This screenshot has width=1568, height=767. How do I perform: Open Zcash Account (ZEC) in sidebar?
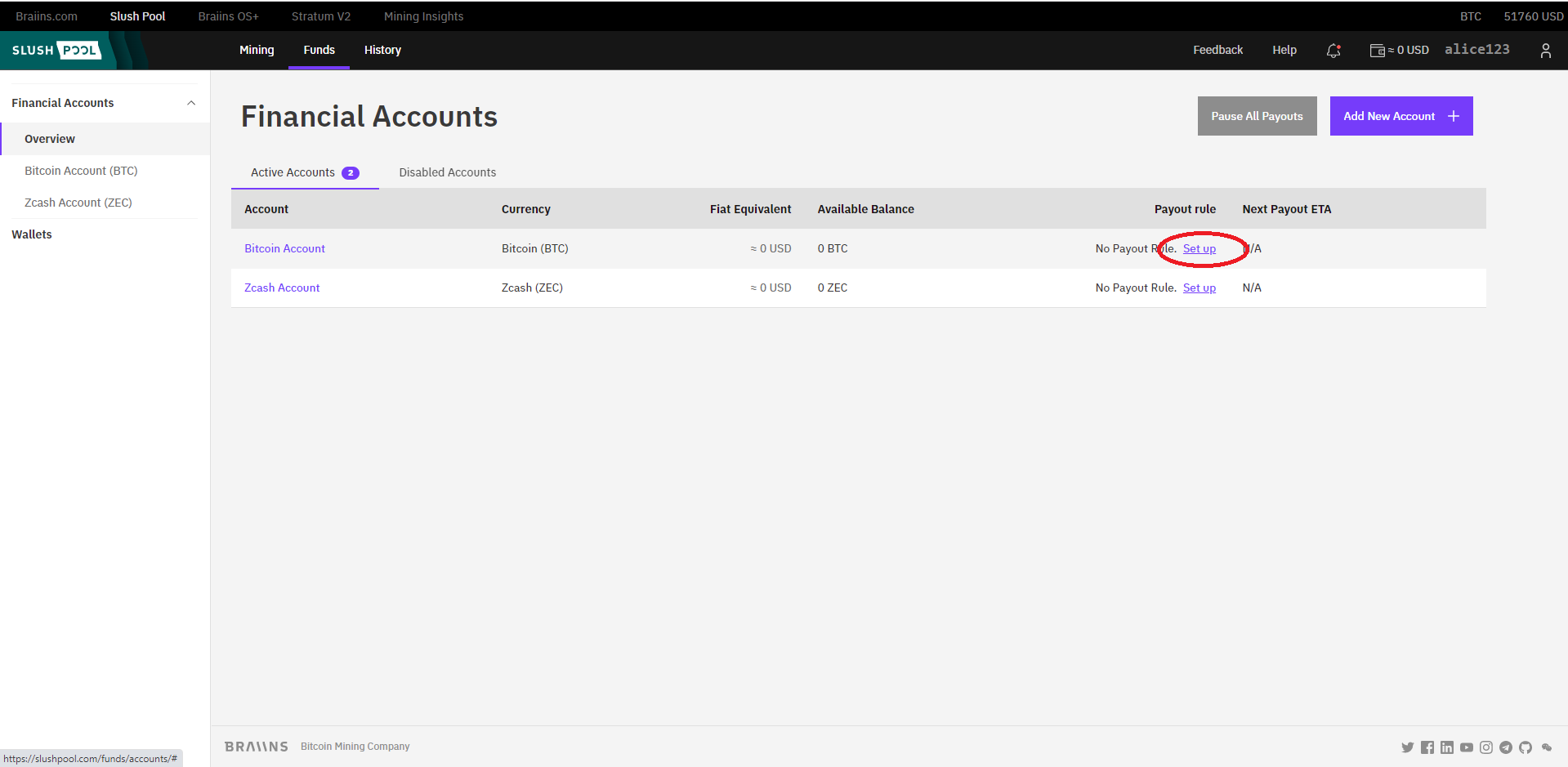coord(78,203)
